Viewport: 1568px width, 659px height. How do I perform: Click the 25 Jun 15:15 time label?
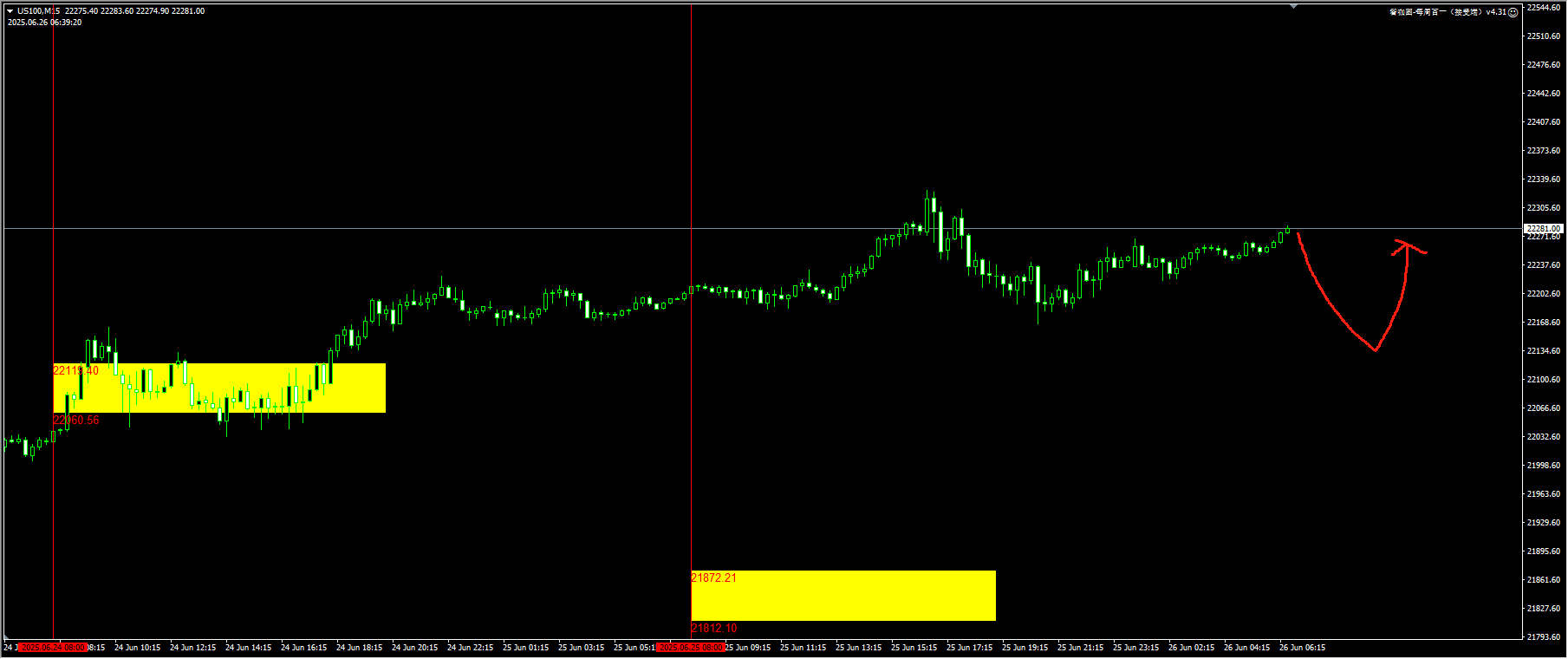[914, 648]
